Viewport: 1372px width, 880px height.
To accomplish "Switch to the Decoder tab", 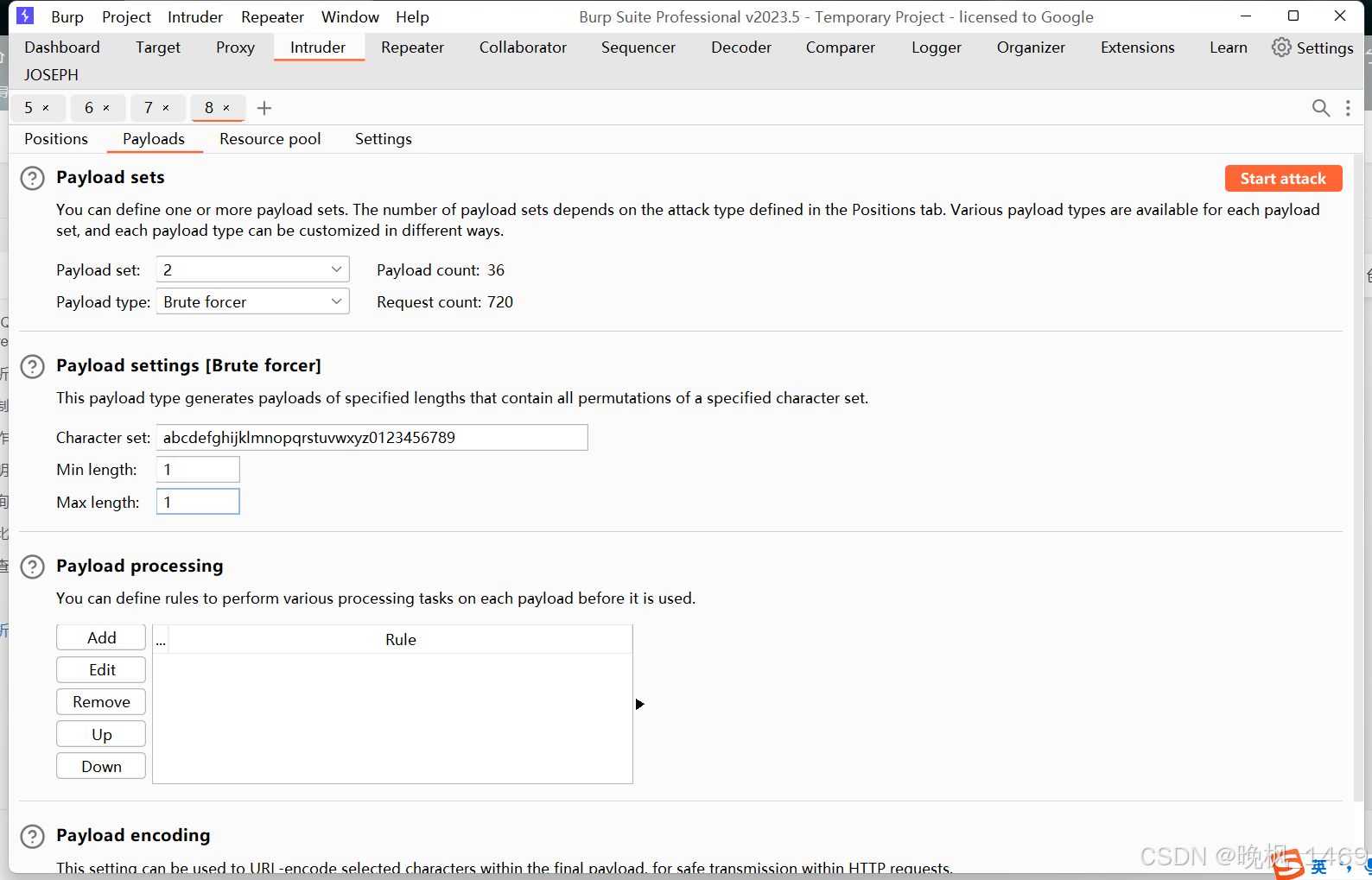I will point(741,47).
